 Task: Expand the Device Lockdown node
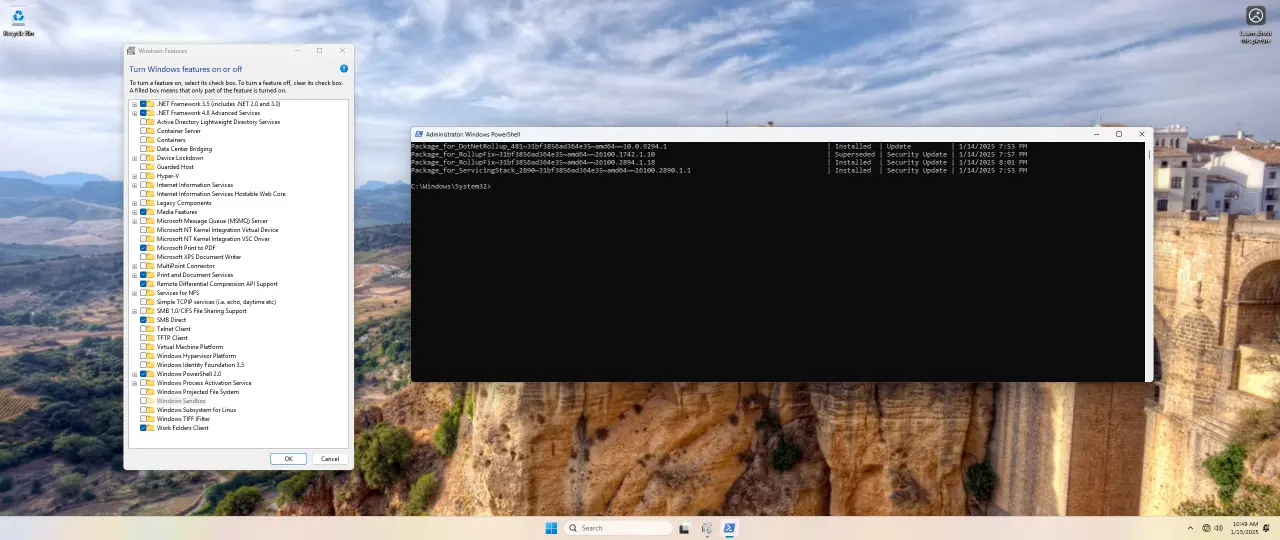click(x=135, y=158)
